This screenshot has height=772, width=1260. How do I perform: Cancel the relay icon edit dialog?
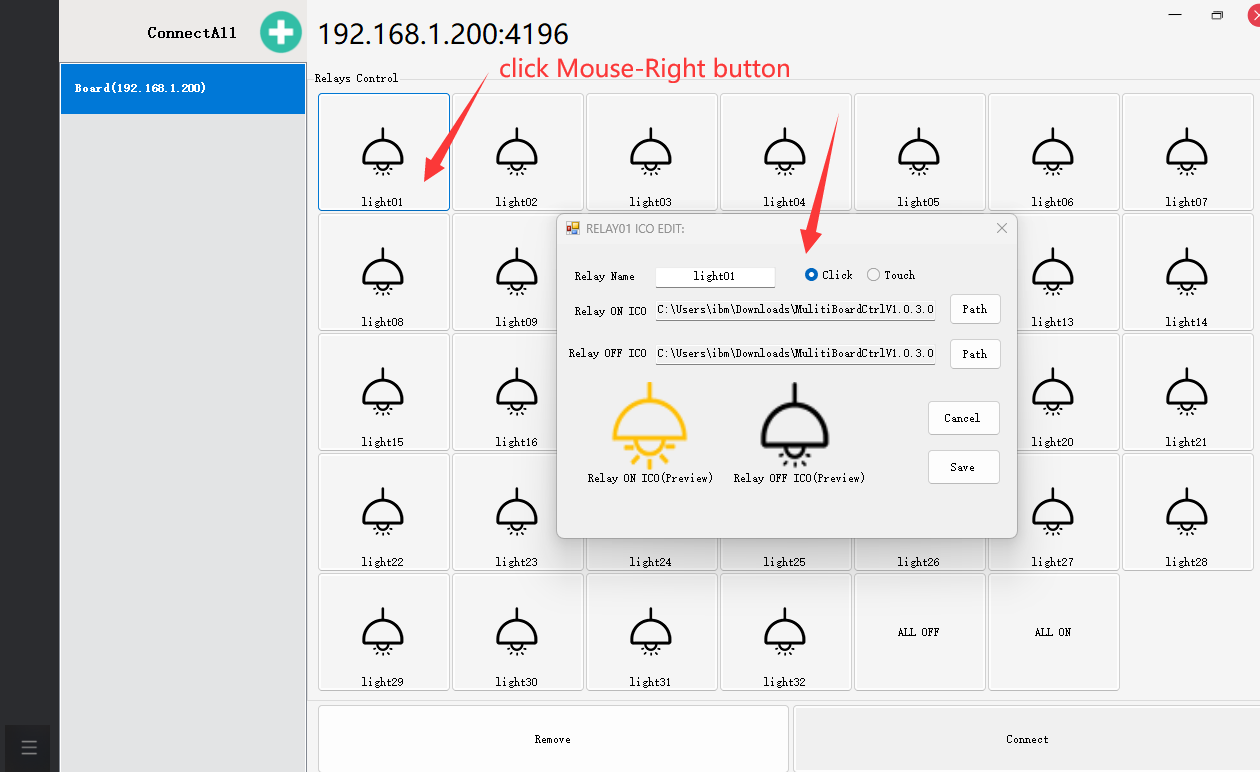[x=962, y=418]
